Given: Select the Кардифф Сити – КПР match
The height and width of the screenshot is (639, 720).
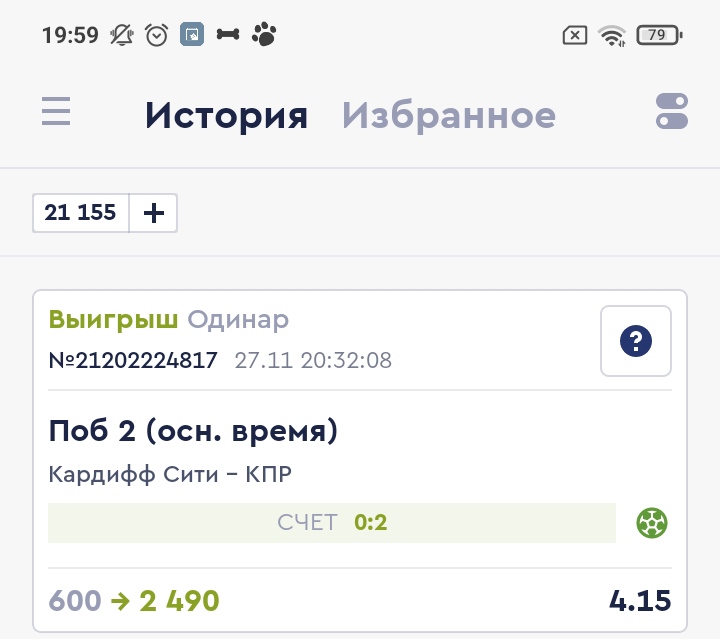Looking at the screenshot, I should click(170, 474).
